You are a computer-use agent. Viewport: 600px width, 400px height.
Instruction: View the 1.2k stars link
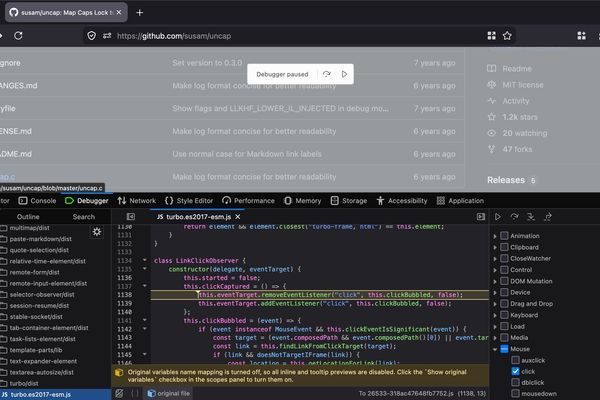click(x=520, y=117)
